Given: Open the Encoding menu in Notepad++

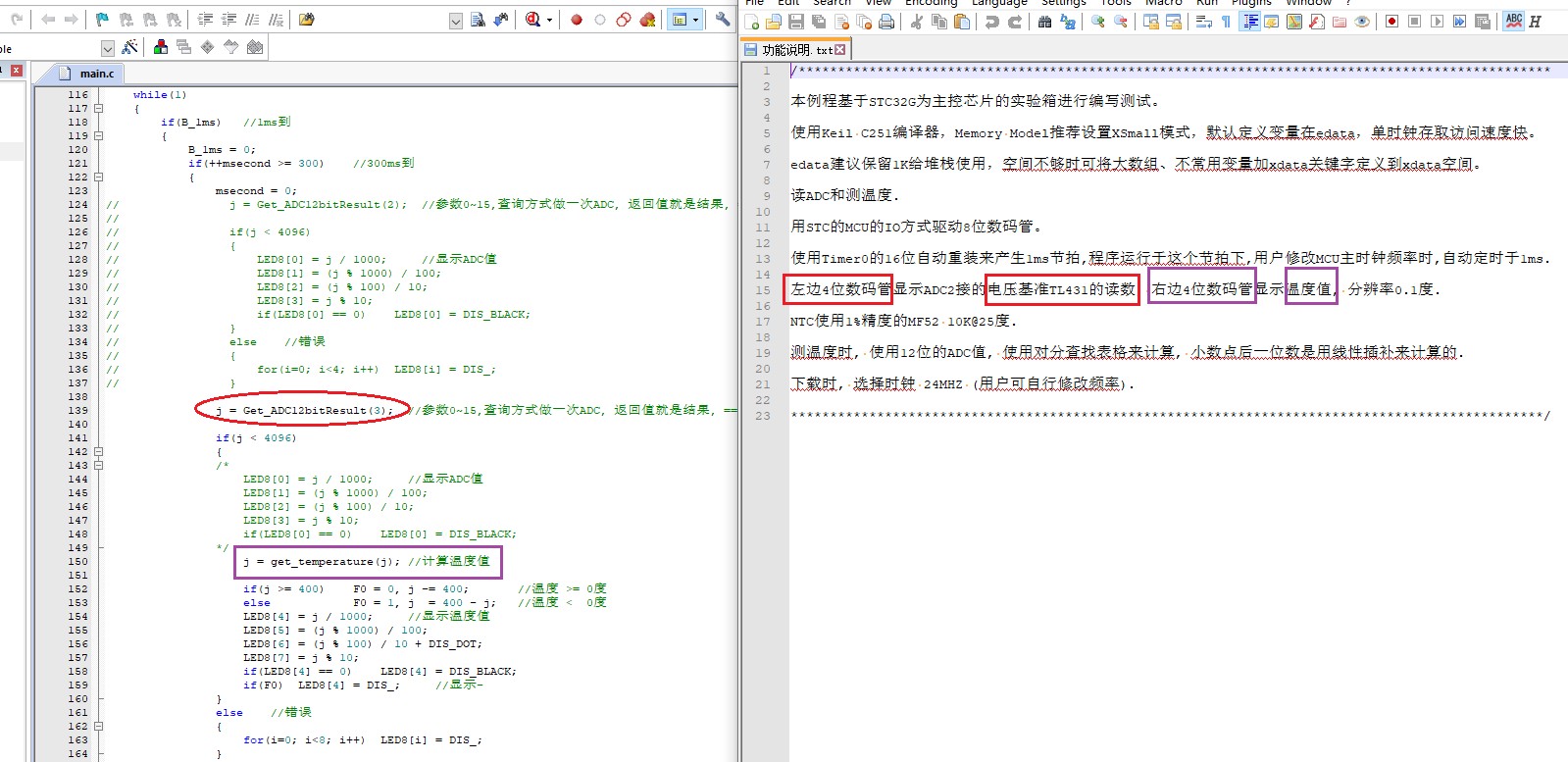Looking at the screenshot, I should [x=931, y=3].
